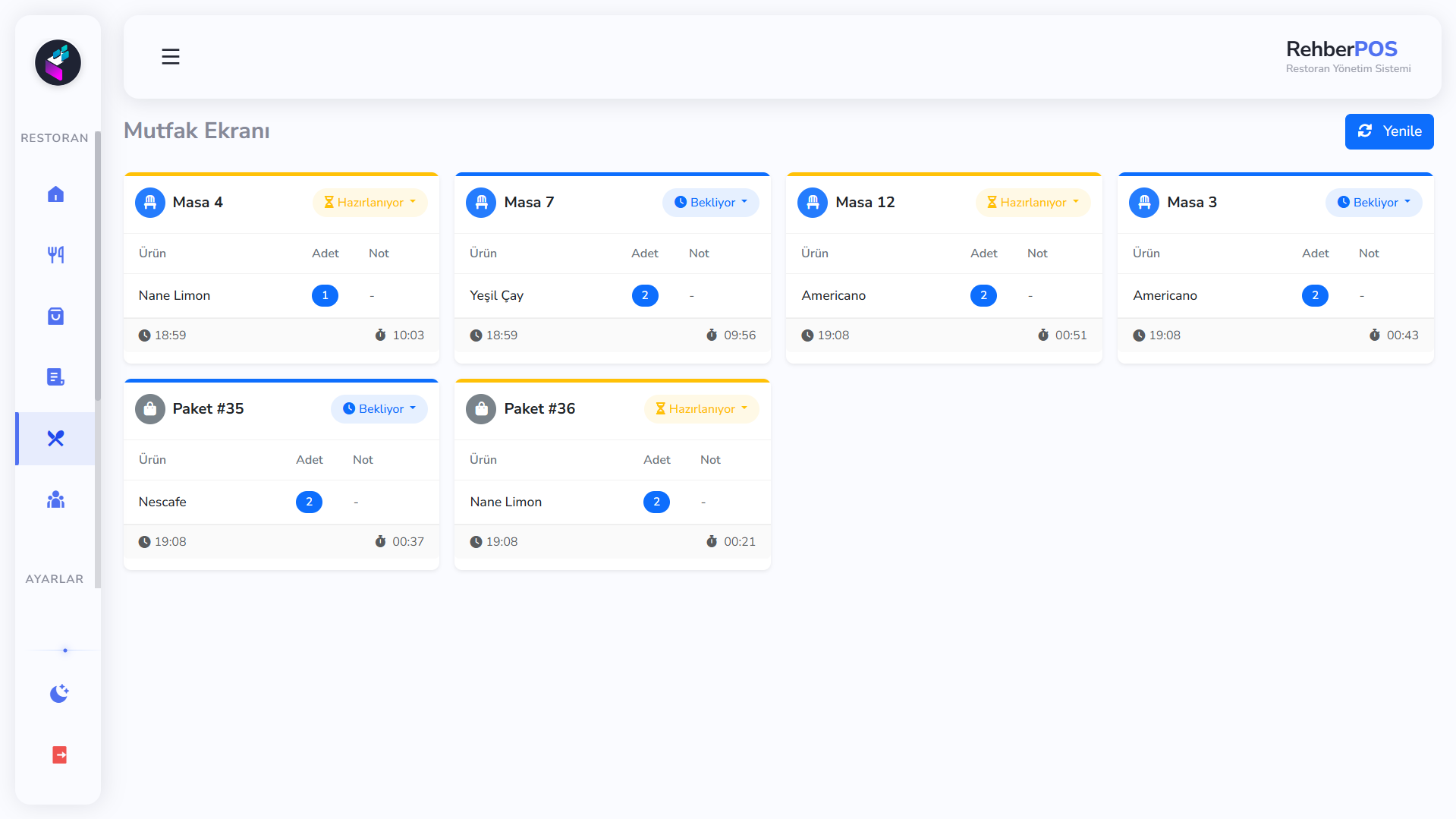Viewport: 1456px width, 819px height.
Task: Open the users group icon
Action: tap(55, 499)
